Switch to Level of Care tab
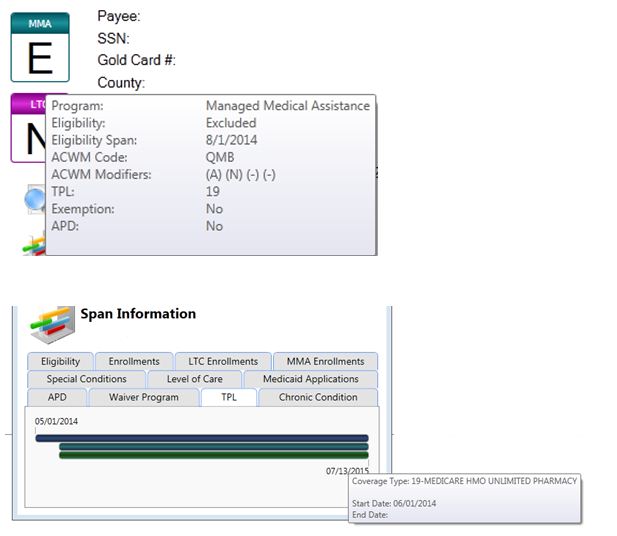The image size is (617, 536). 195,379
